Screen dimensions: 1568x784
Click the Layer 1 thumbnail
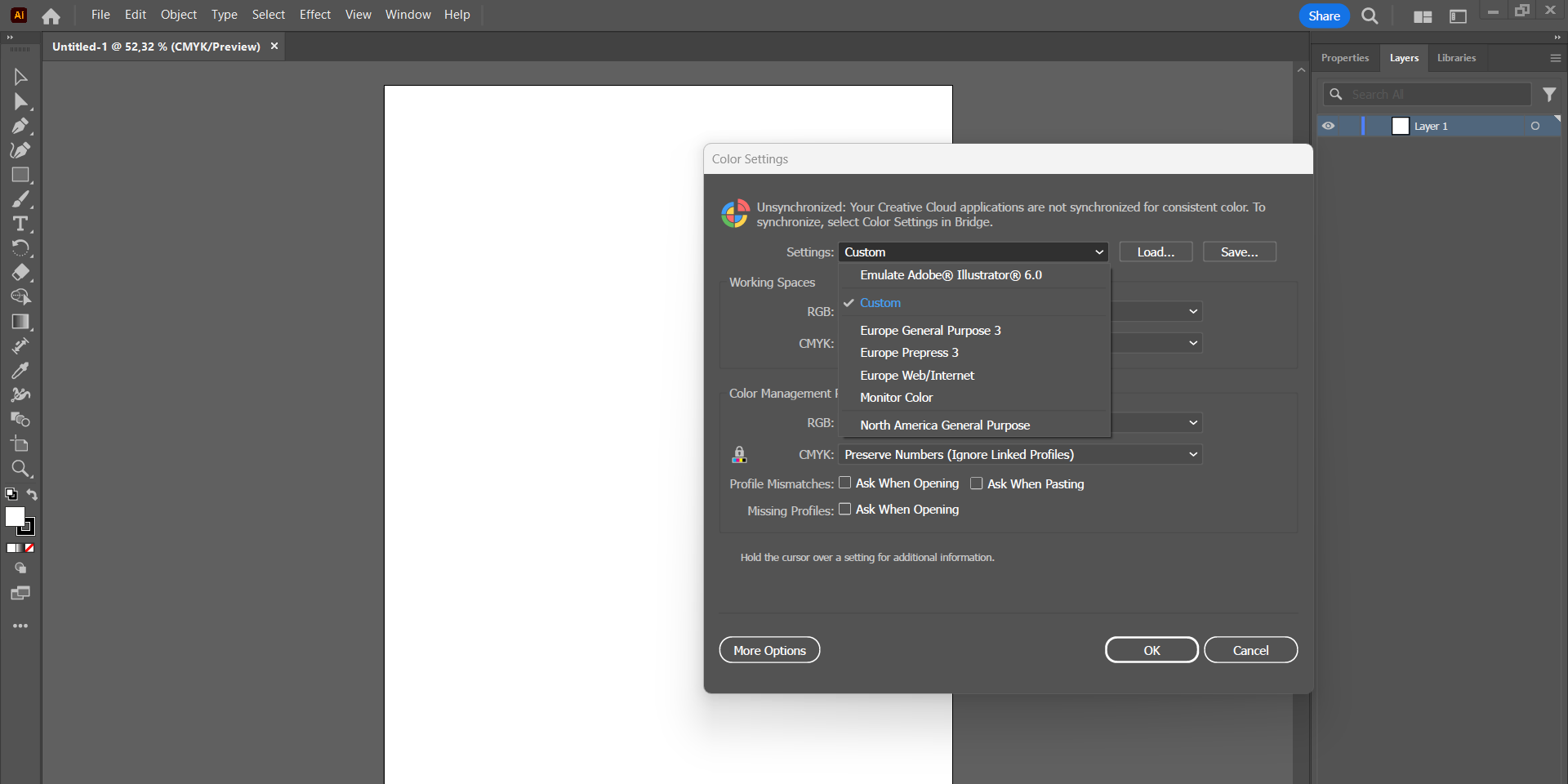tap(1401, 126)
